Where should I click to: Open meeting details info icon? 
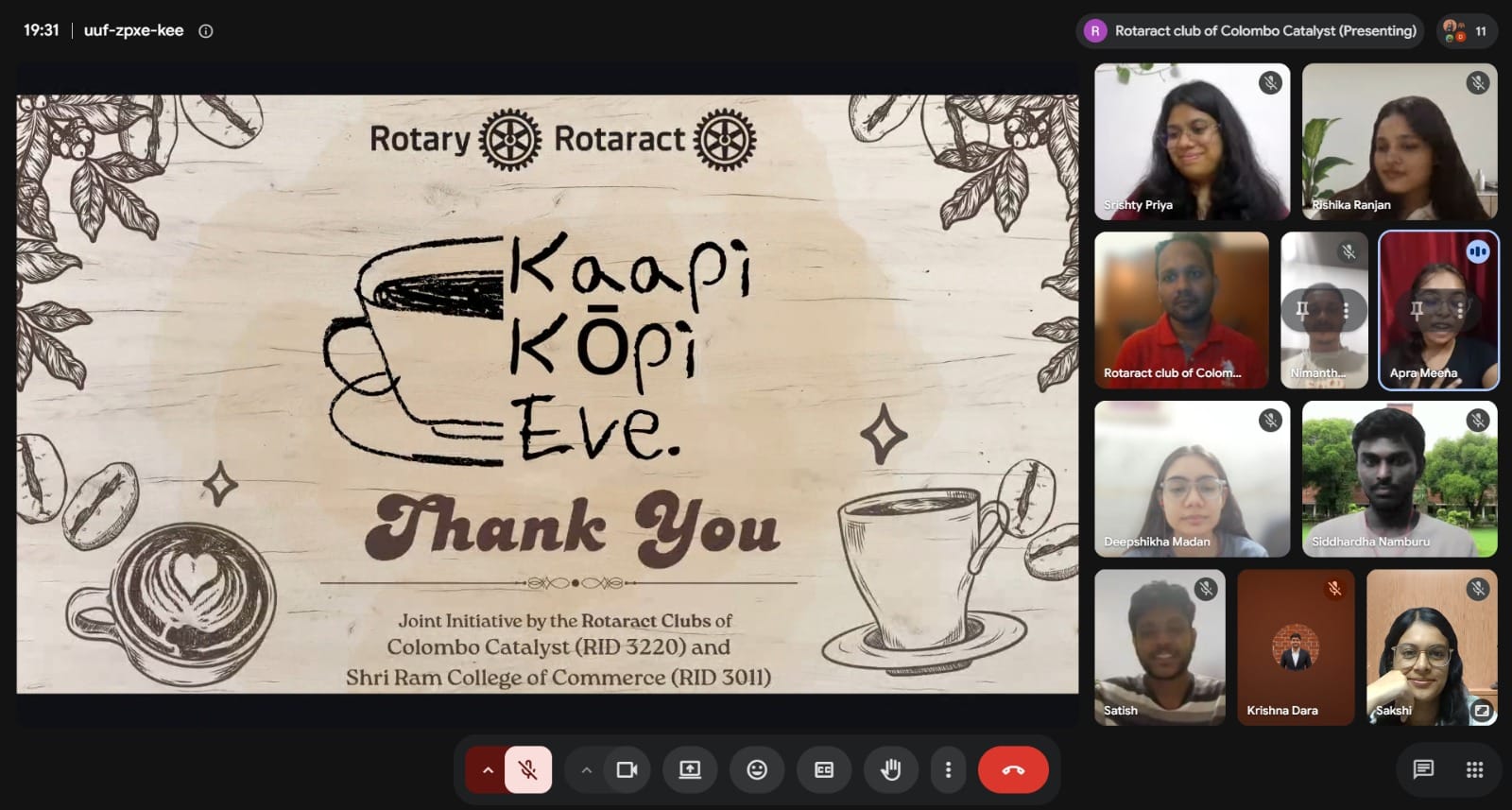click(x=205, y=31)
